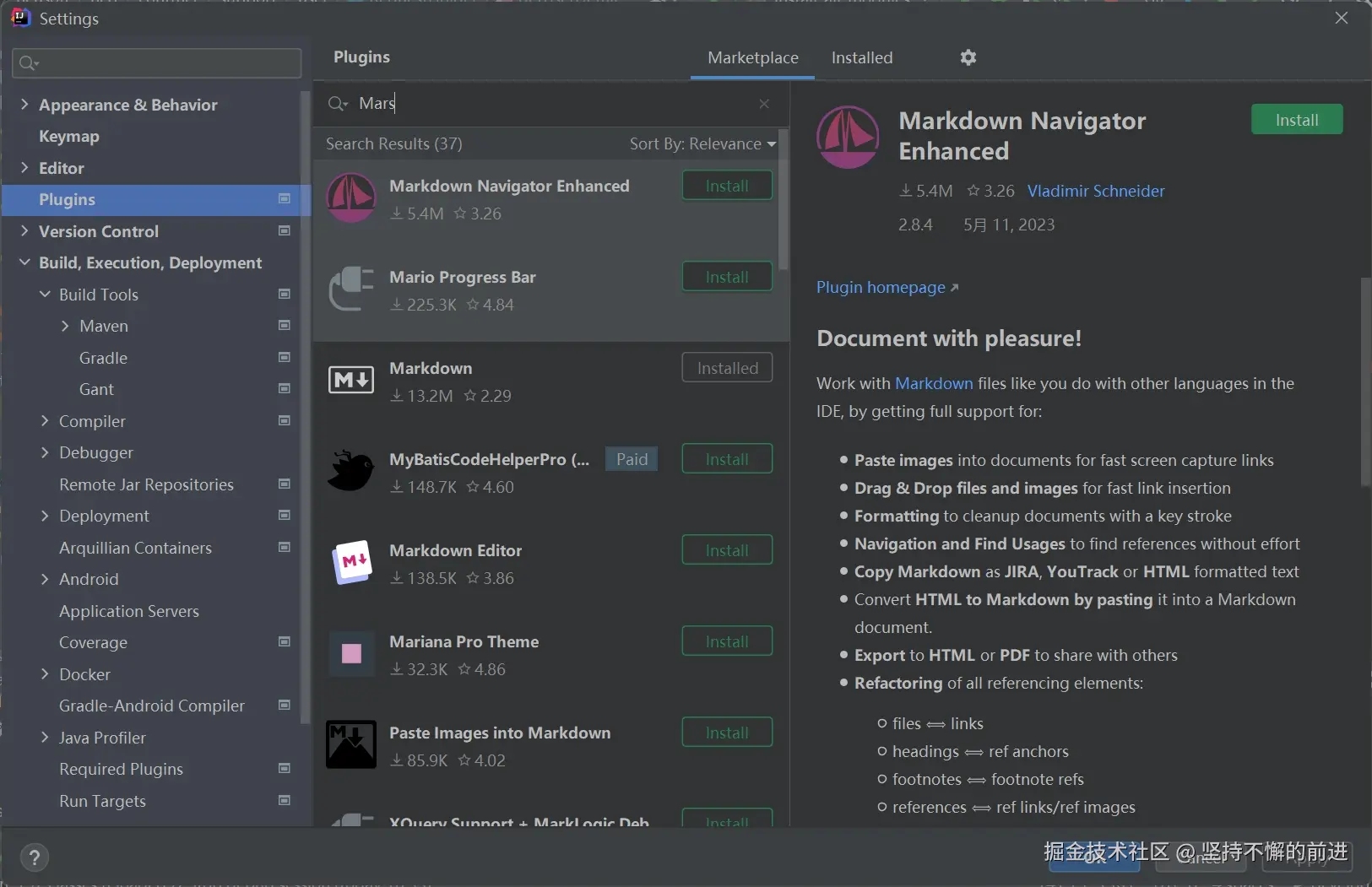Viewport: 1372px width, 887px height.
Task: Click the Mario Progress Bar plugin icon
Action: click(351, 289)
